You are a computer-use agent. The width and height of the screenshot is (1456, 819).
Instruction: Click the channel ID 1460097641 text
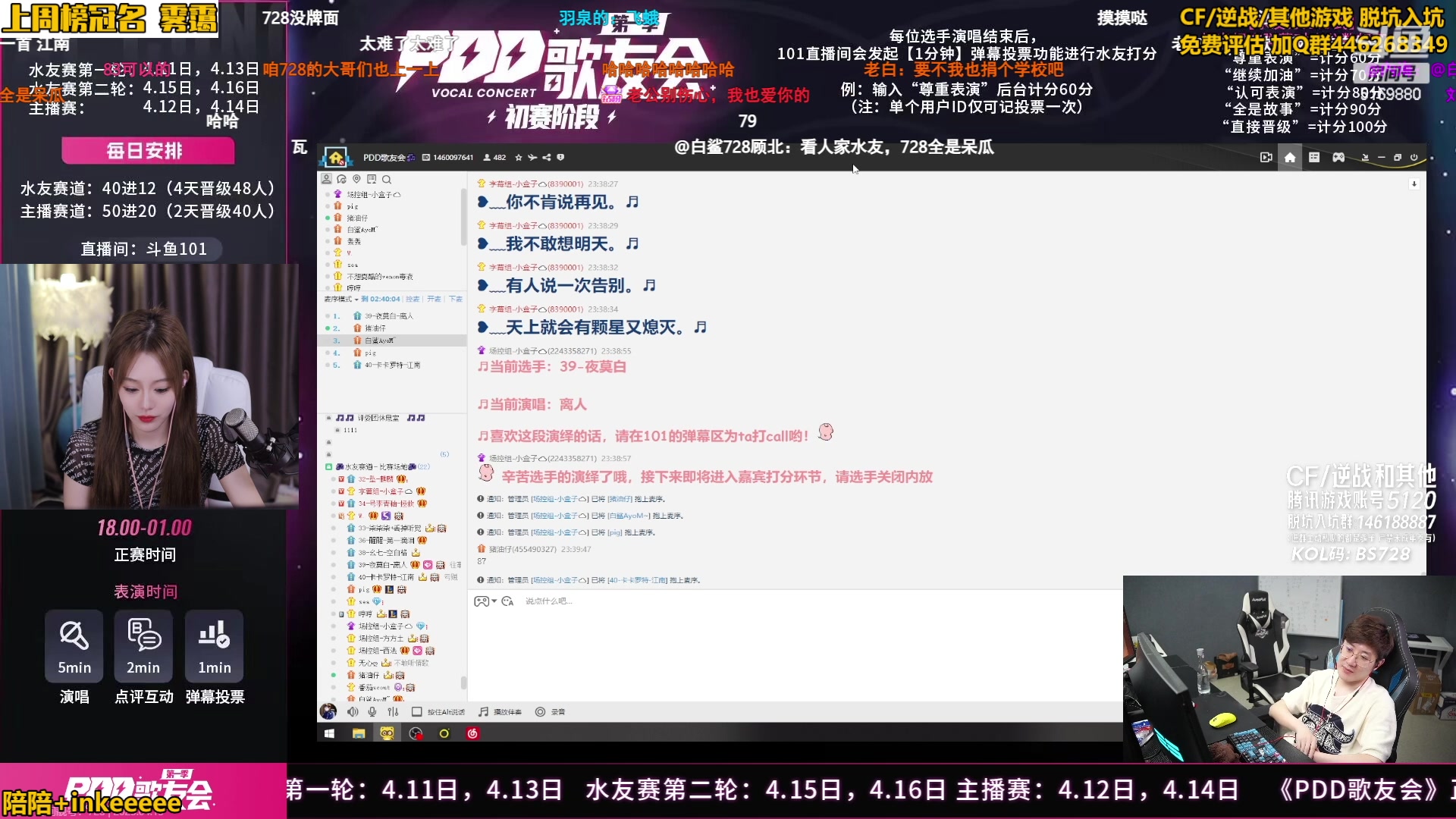453,158
